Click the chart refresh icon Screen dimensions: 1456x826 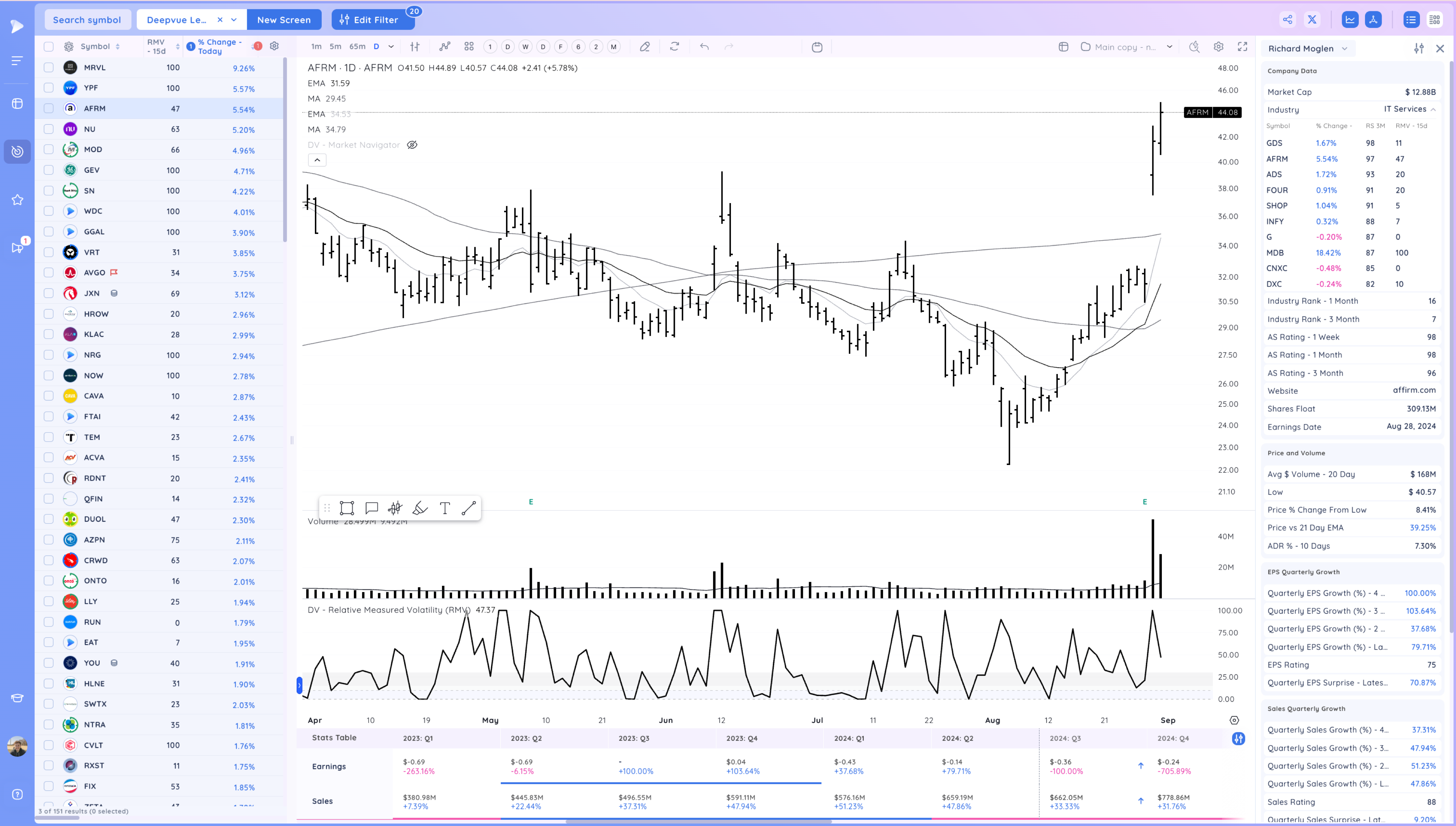coord(674,47)
